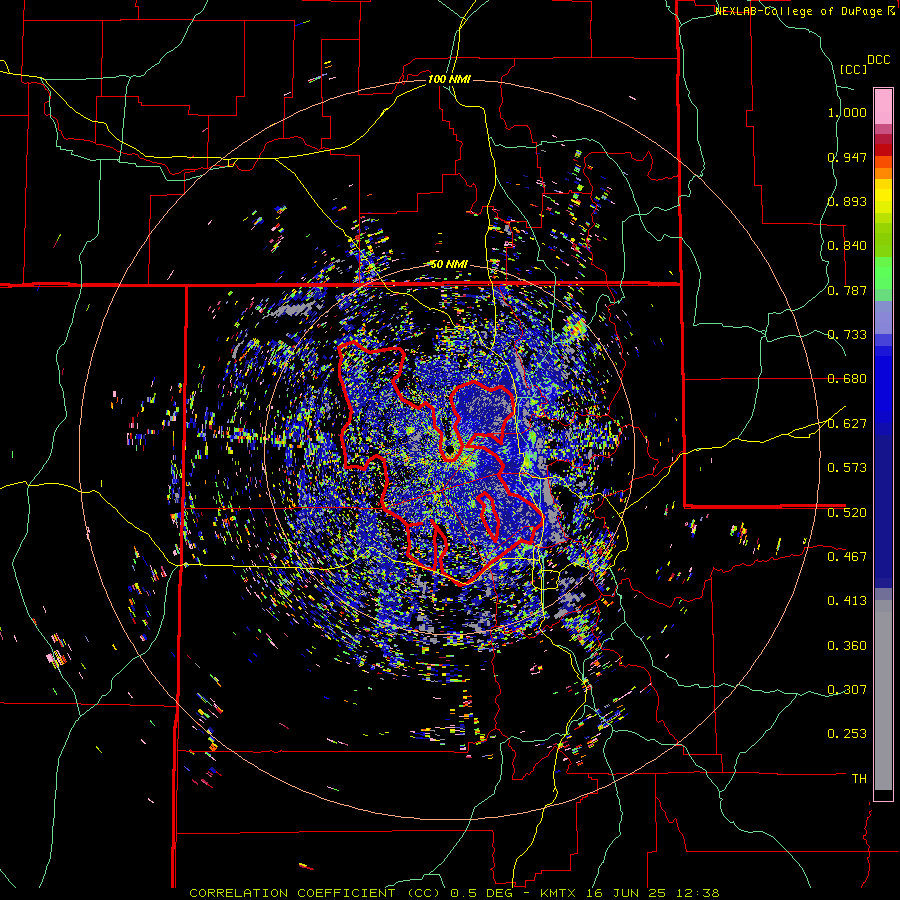Click the 0.627 legend value
The height and width of the screenshot is (900, 900).
[847, 424]
